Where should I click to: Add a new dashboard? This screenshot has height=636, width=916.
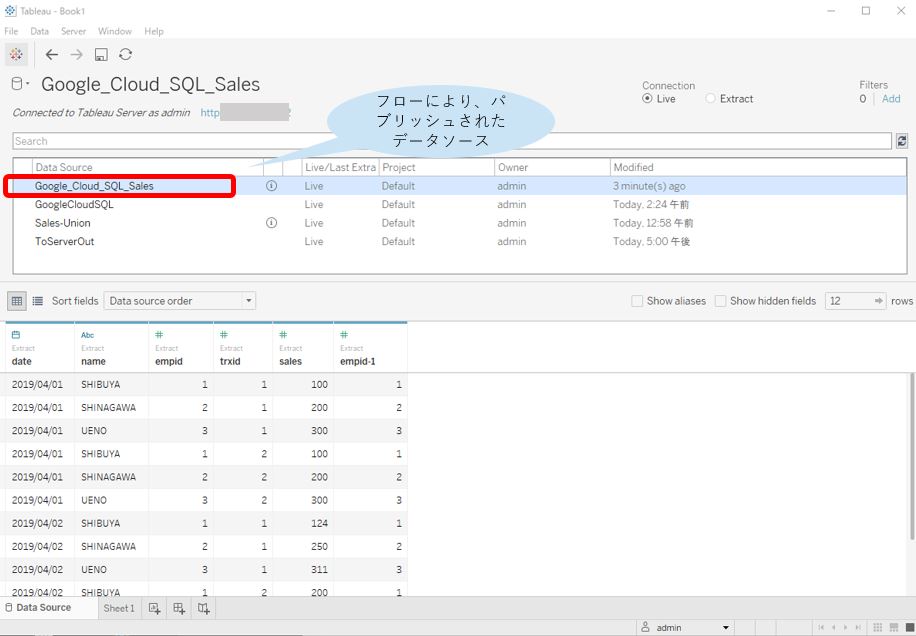(179, 609)
